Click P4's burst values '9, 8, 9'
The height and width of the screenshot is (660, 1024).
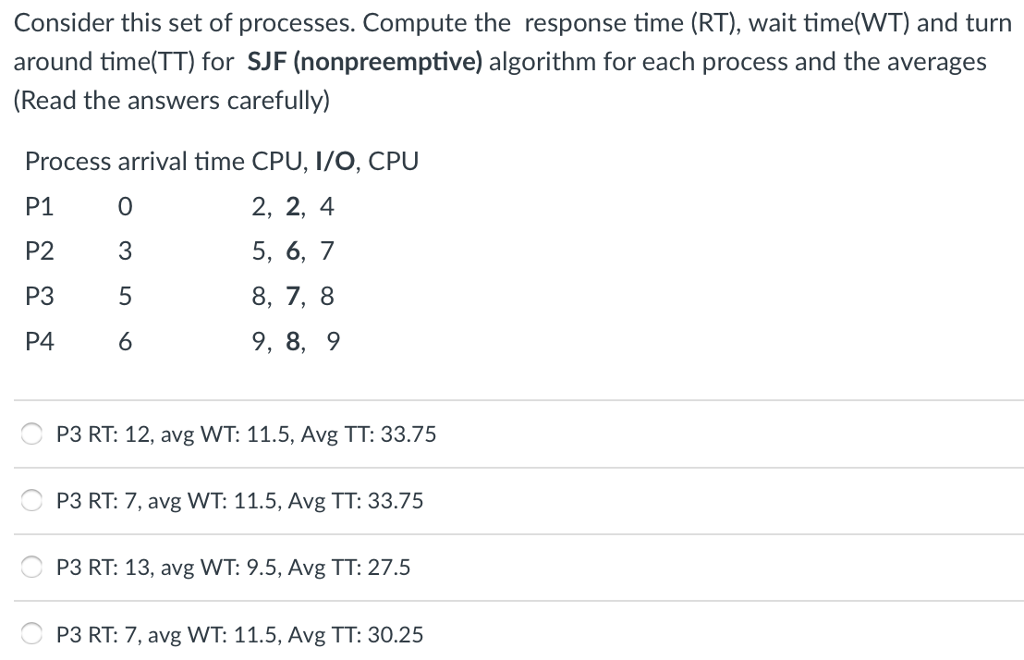(296, 341)
